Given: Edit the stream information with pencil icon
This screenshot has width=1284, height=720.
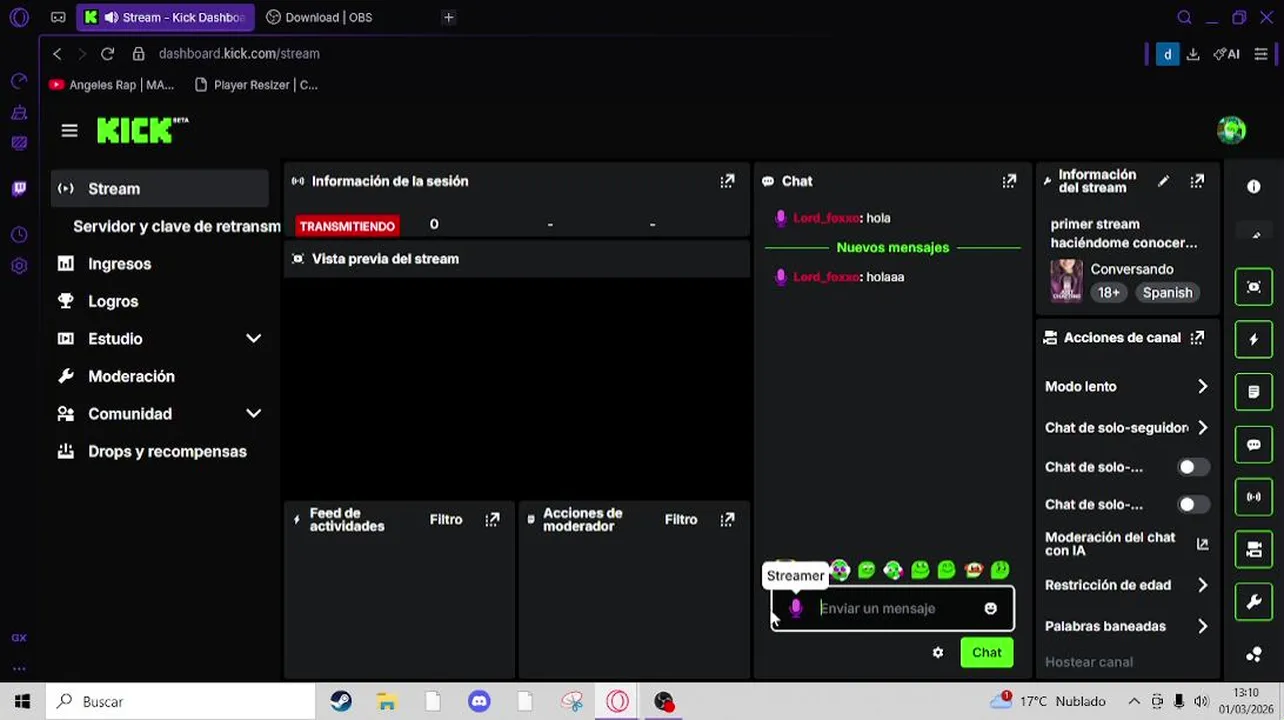Looking at the screenshot, I should [x=1163, y=181].
